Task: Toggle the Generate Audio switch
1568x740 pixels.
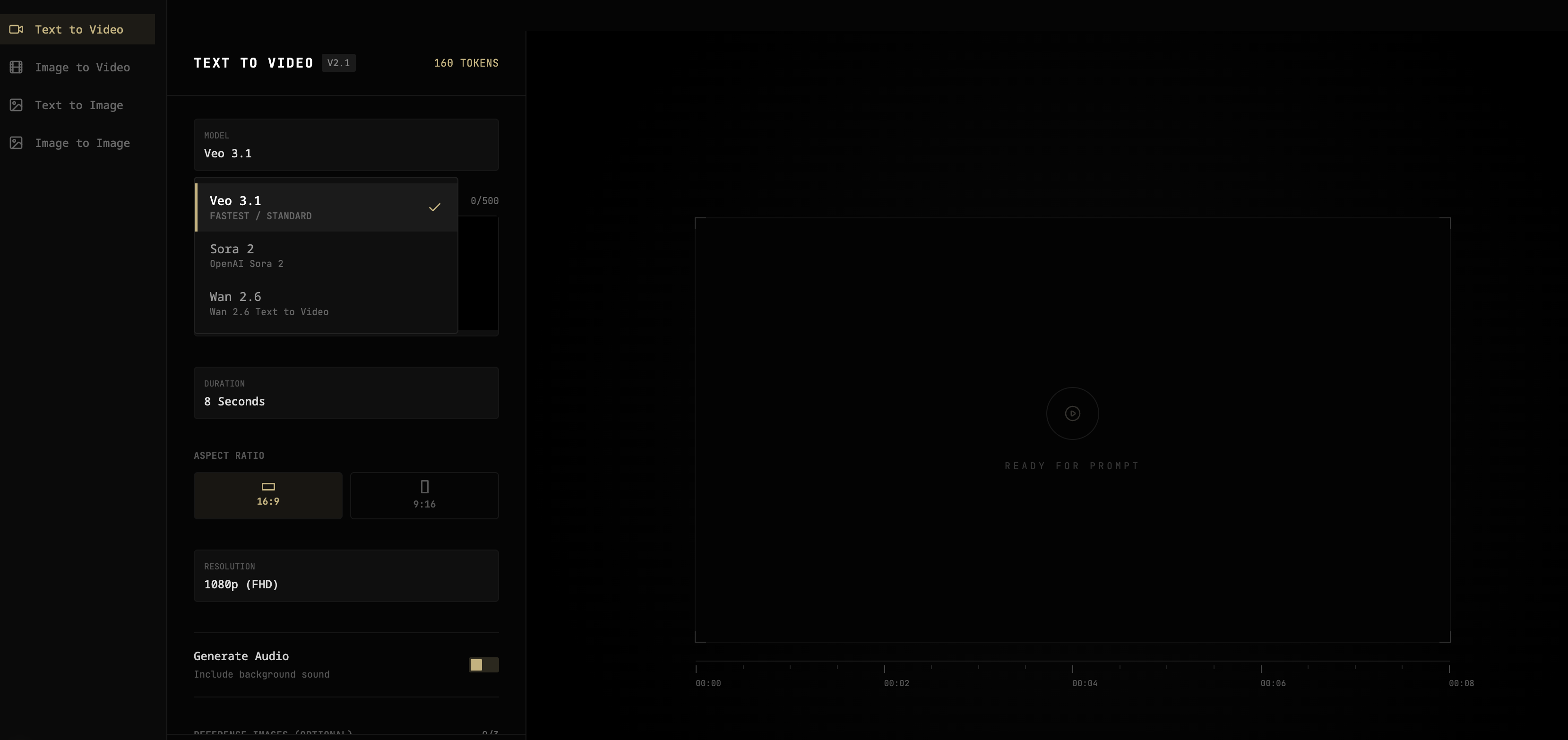Action: (x=483, y=664)
